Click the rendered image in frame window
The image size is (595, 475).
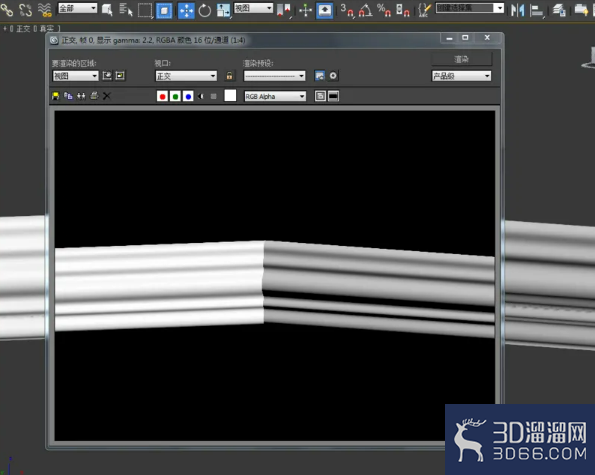275,276
